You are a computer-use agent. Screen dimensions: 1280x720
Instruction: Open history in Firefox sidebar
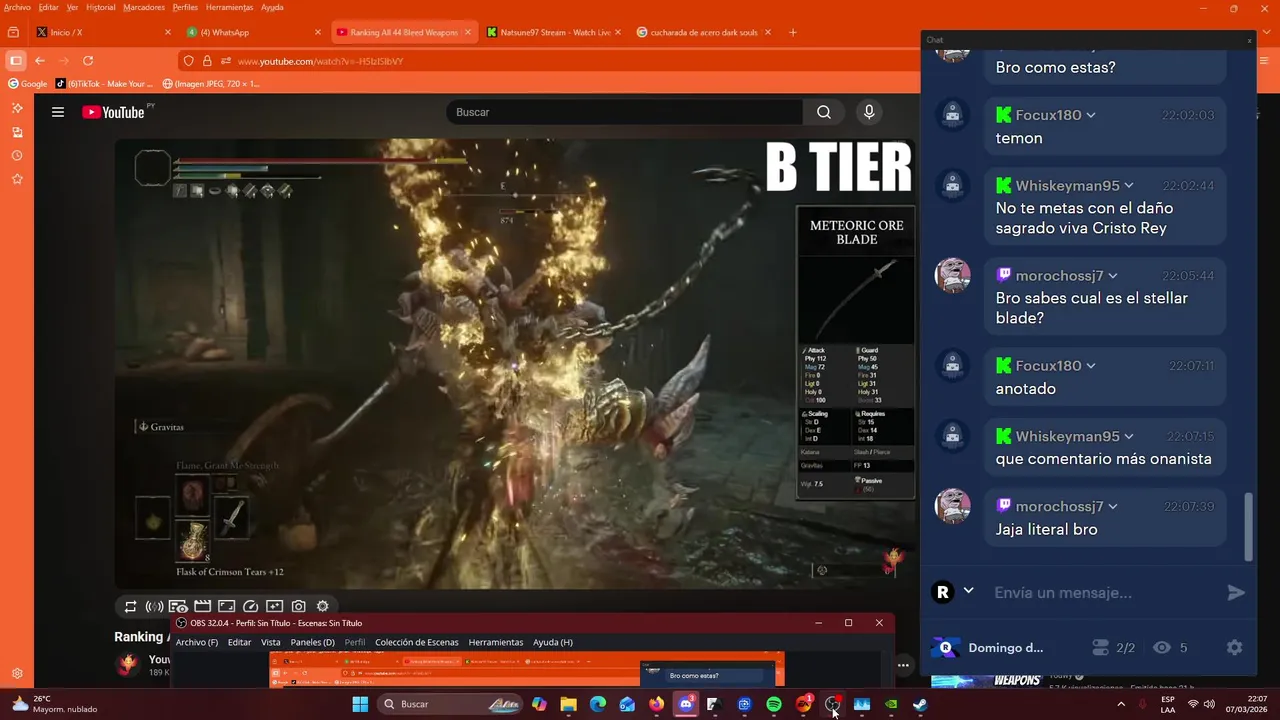coord(17,156)
